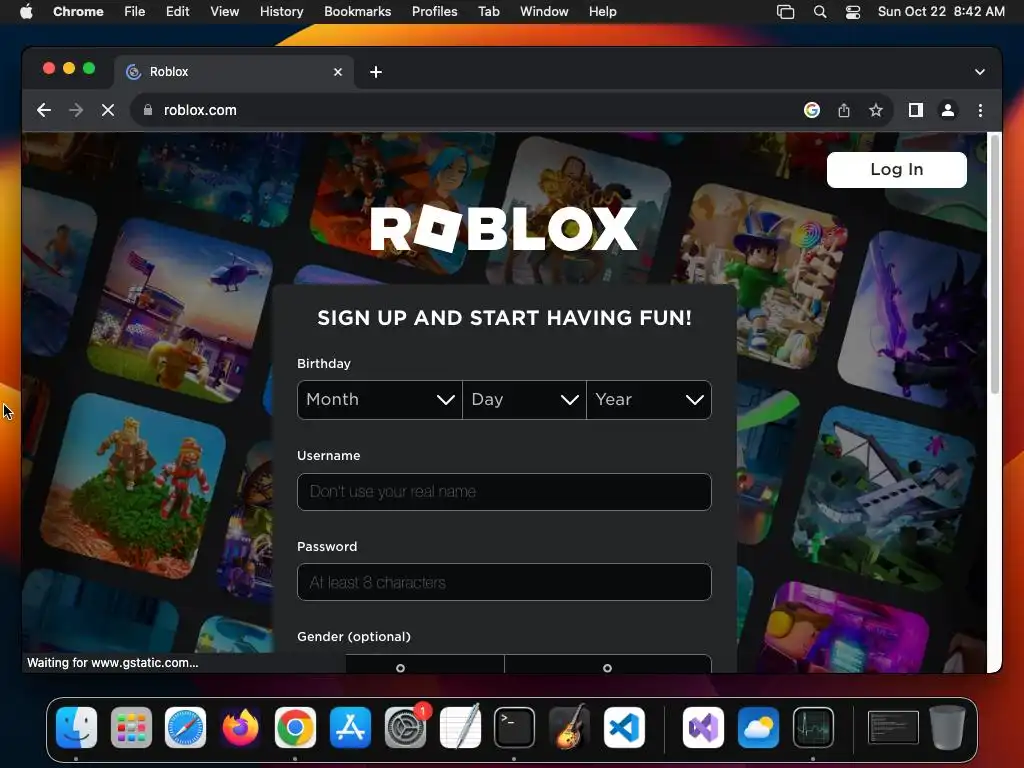Open the Trash in the dock

[x=948, y=728]
